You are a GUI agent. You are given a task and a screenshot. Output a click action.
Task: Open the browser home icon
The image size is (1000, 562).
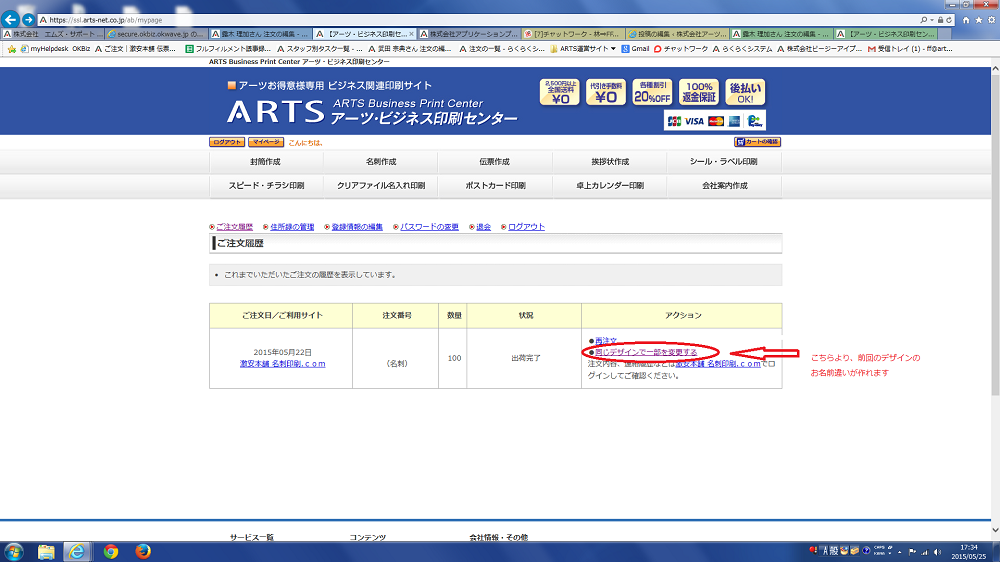pyautogui.click(x=966, y=20)
